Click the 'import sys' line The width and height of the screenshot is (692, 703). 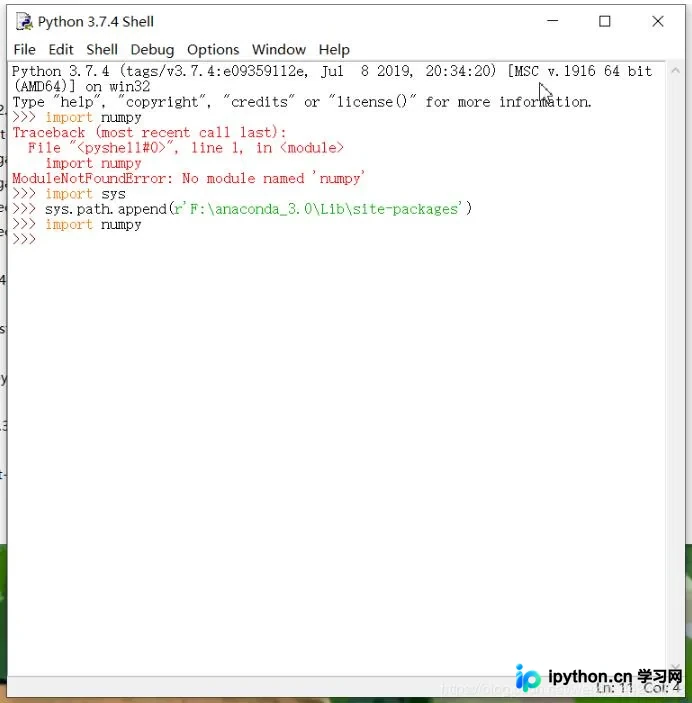click(x=69, y=194)
